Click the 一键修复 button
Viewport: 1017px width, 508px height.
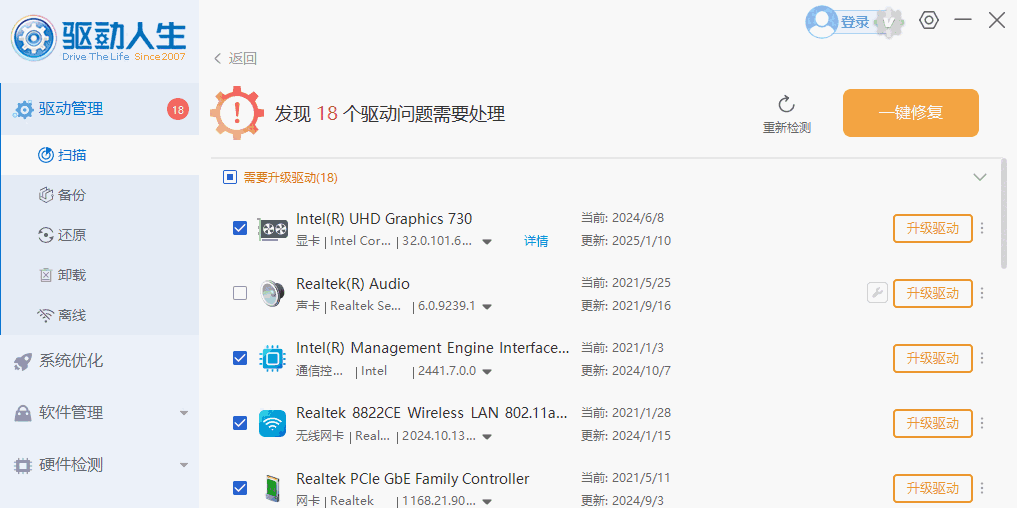[x=911, y=113]
